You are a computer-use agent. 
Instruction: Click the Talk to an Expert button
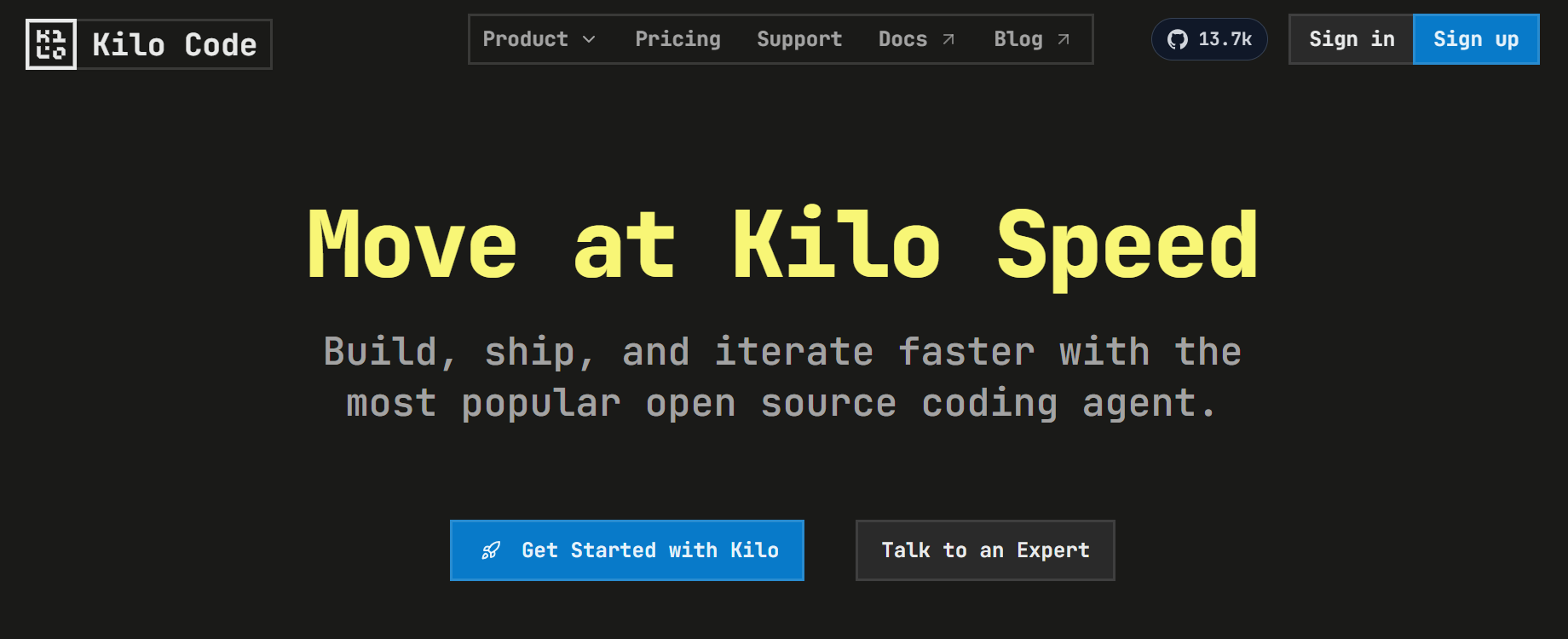click(x=985, y=550)
